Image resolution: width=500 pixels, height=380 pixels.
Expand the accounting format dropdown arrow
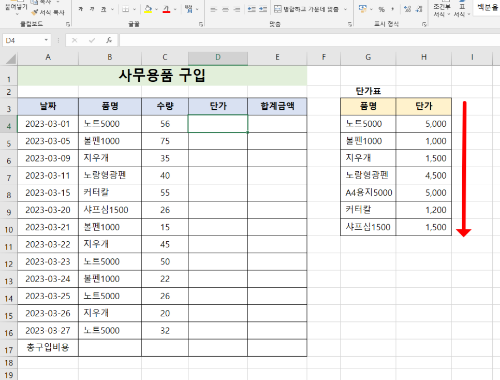click(371, 9)
